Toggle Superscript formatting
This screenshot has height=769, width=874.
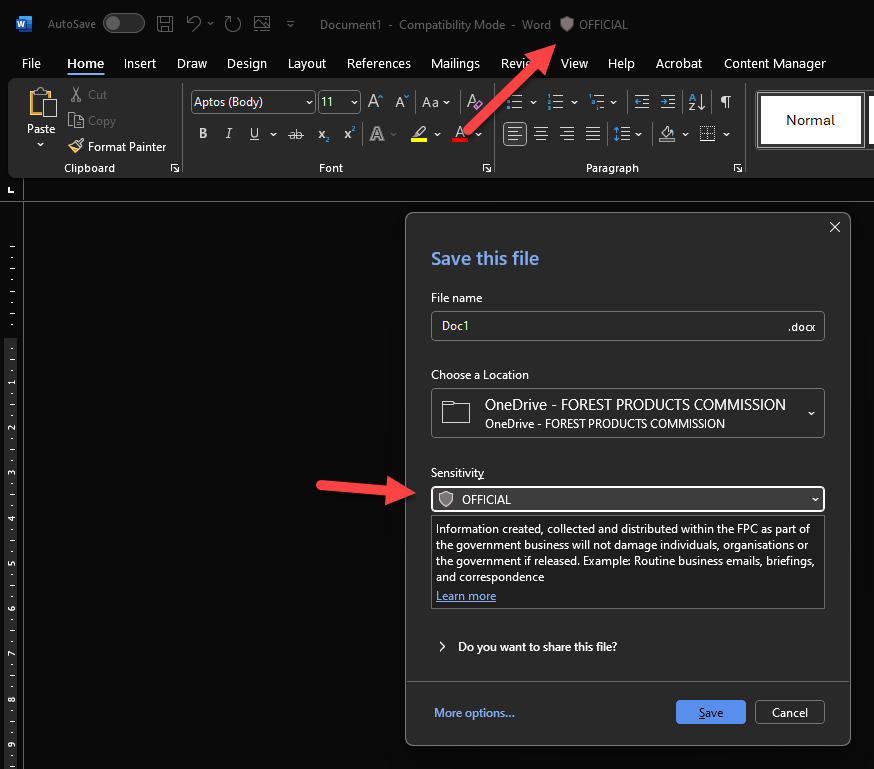click(x=349, y=134)
